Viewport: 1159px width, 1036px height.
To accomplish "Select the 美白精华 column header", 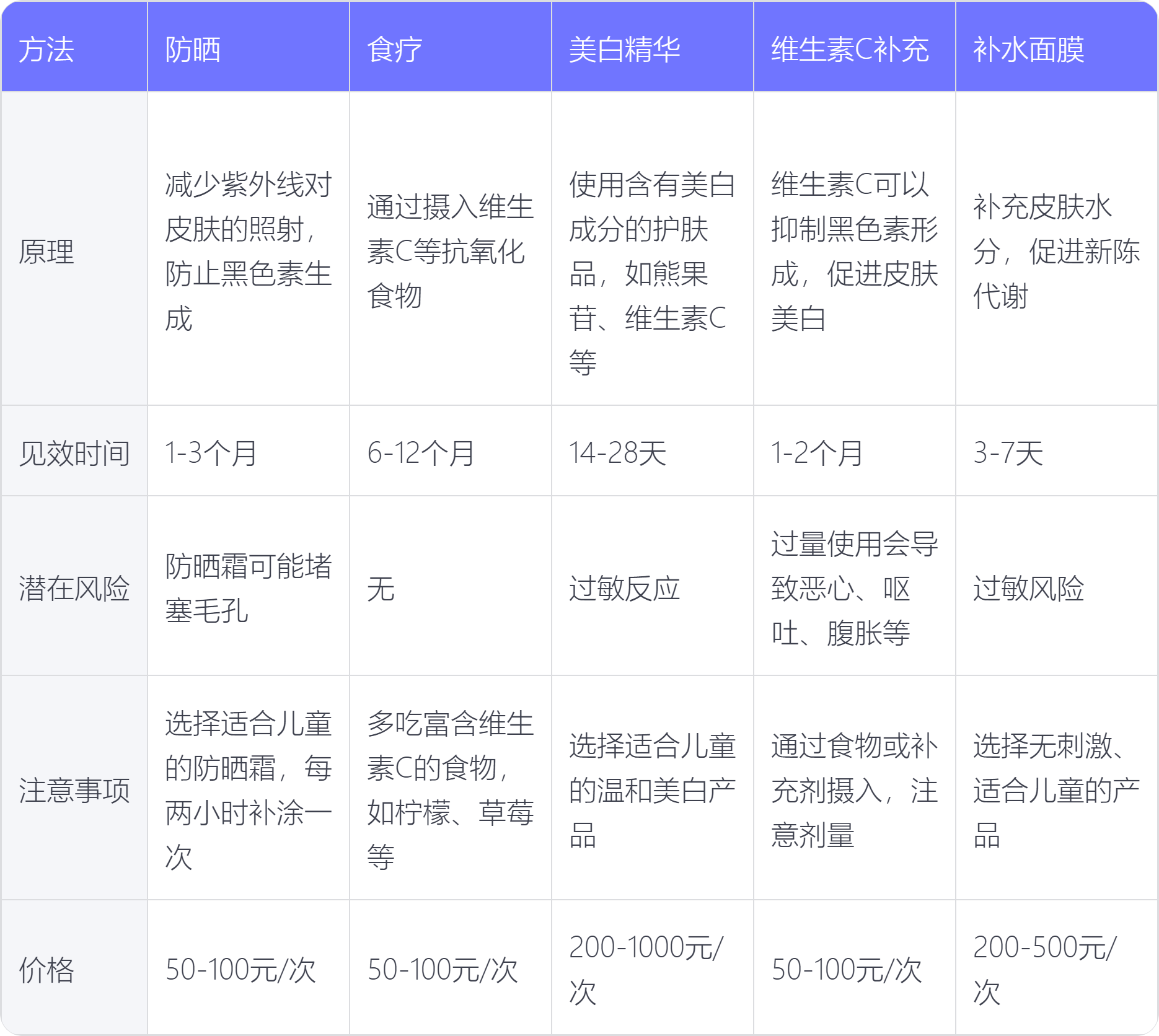I will 625,50.
